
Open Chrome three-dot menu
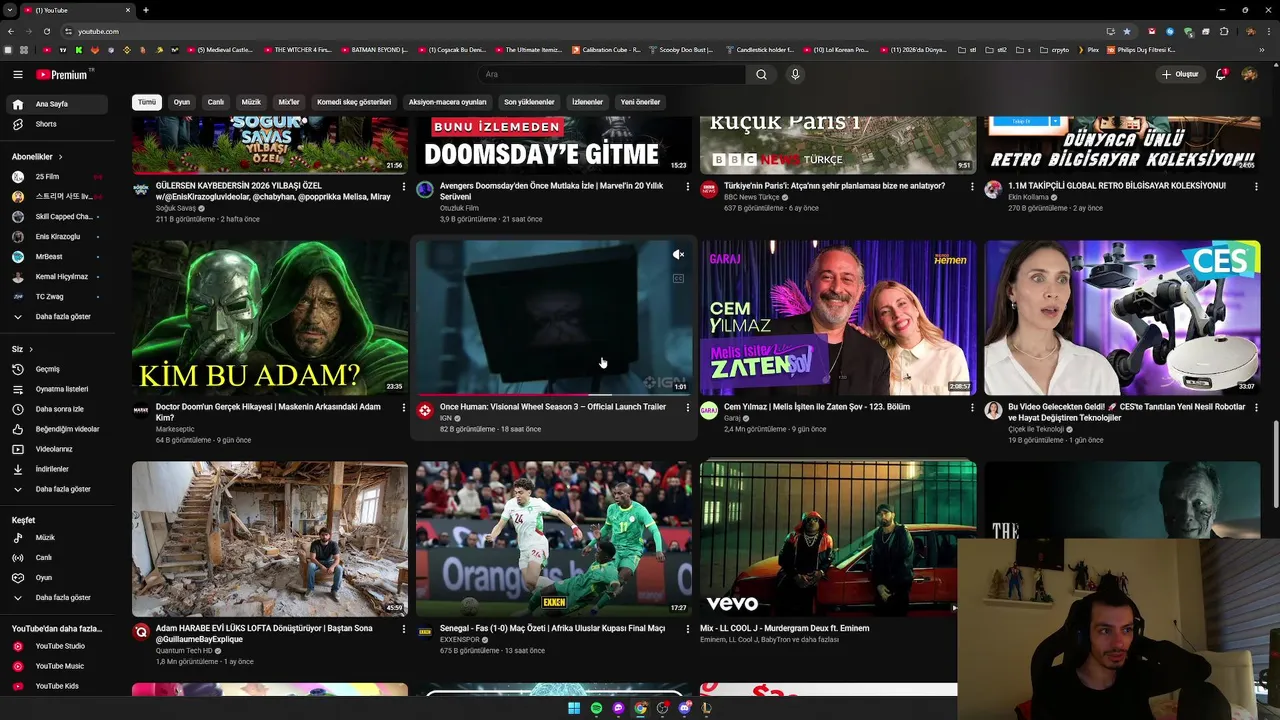[1271, 31]
